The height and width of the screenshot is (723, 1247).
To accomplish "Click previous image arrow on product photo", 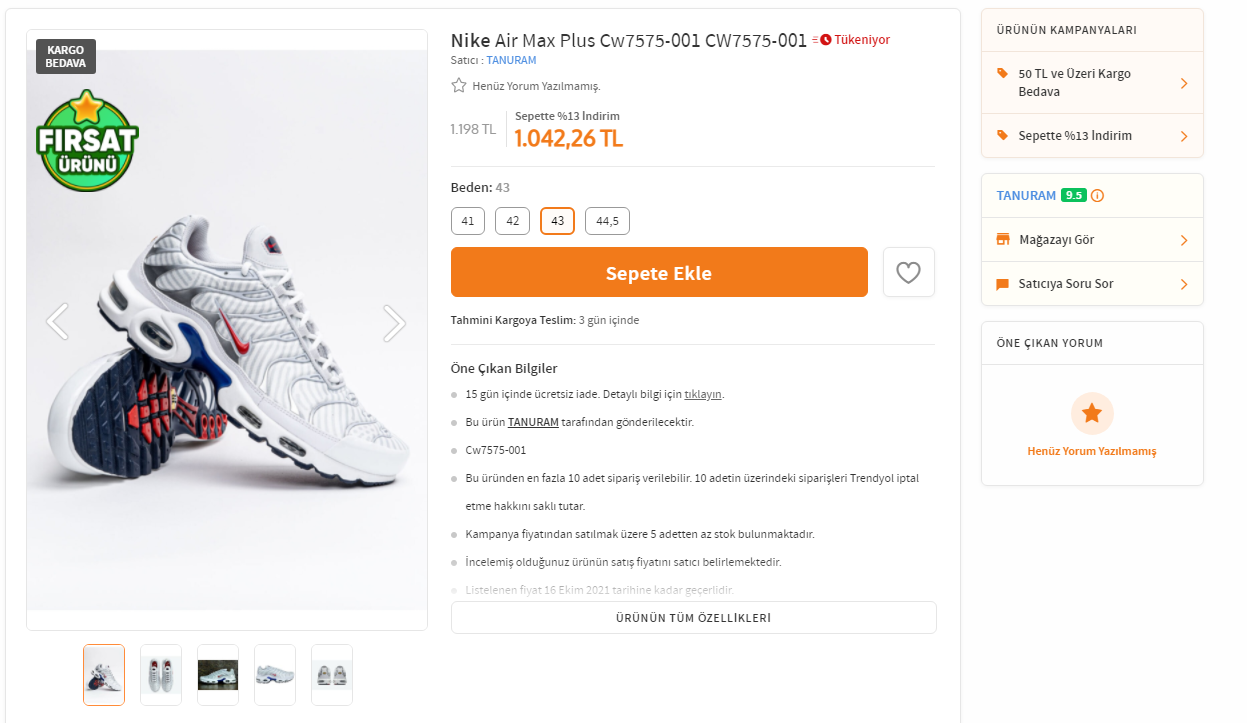I will tap(58, 322).
